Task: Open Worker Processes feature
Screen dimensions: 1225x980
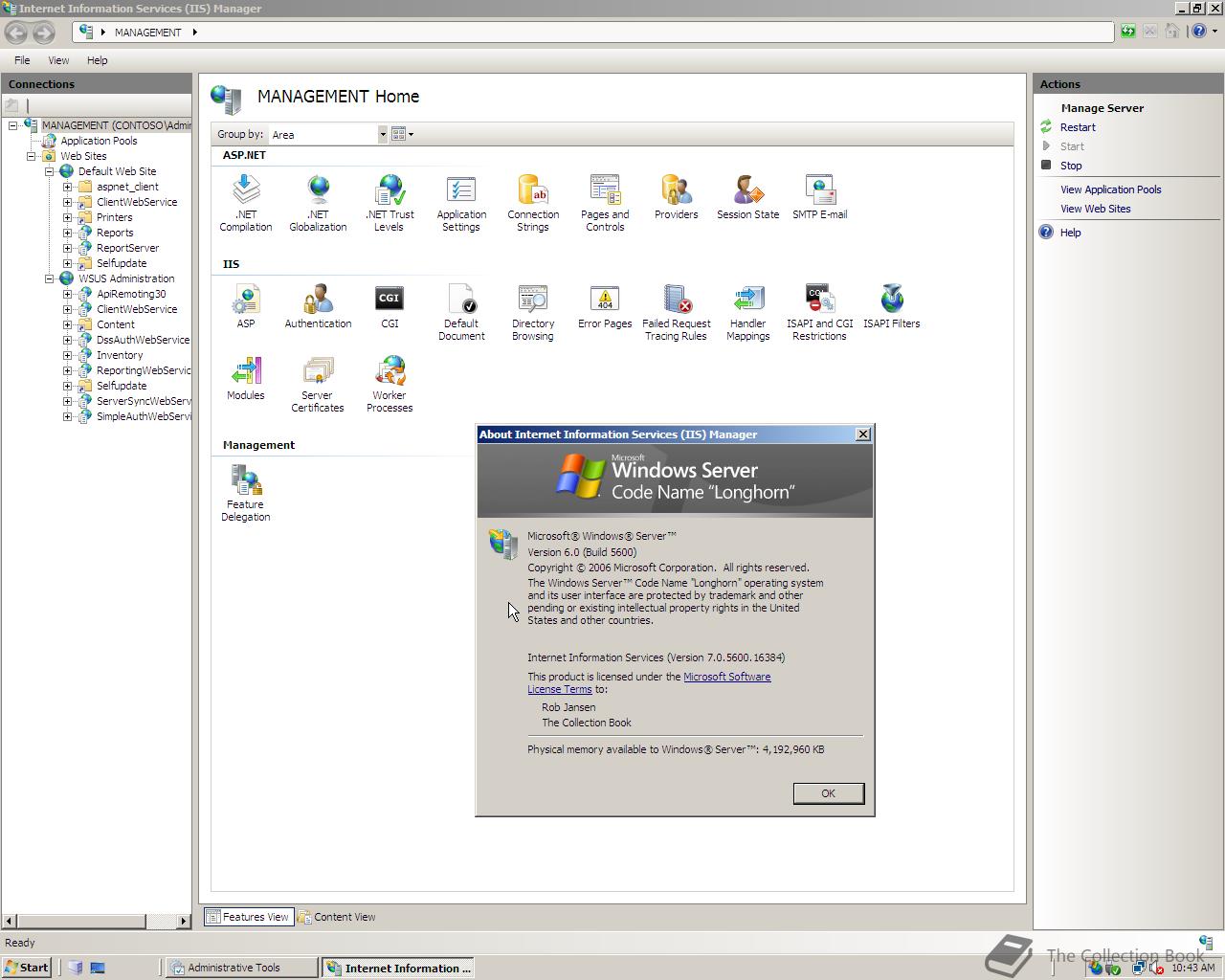Action: click(x=390, y=383)
